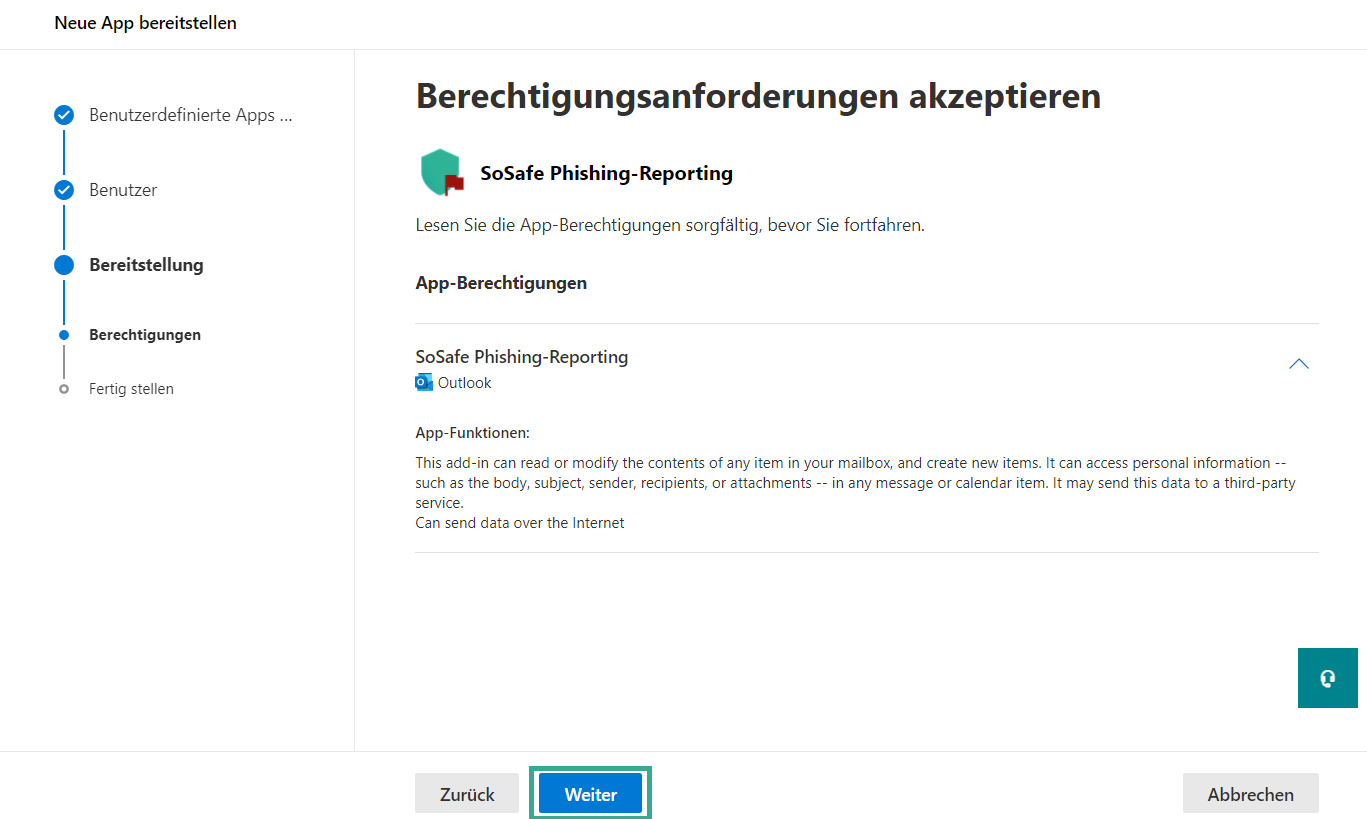
Task: Open the headset help widget
Action: [1327, 678]
